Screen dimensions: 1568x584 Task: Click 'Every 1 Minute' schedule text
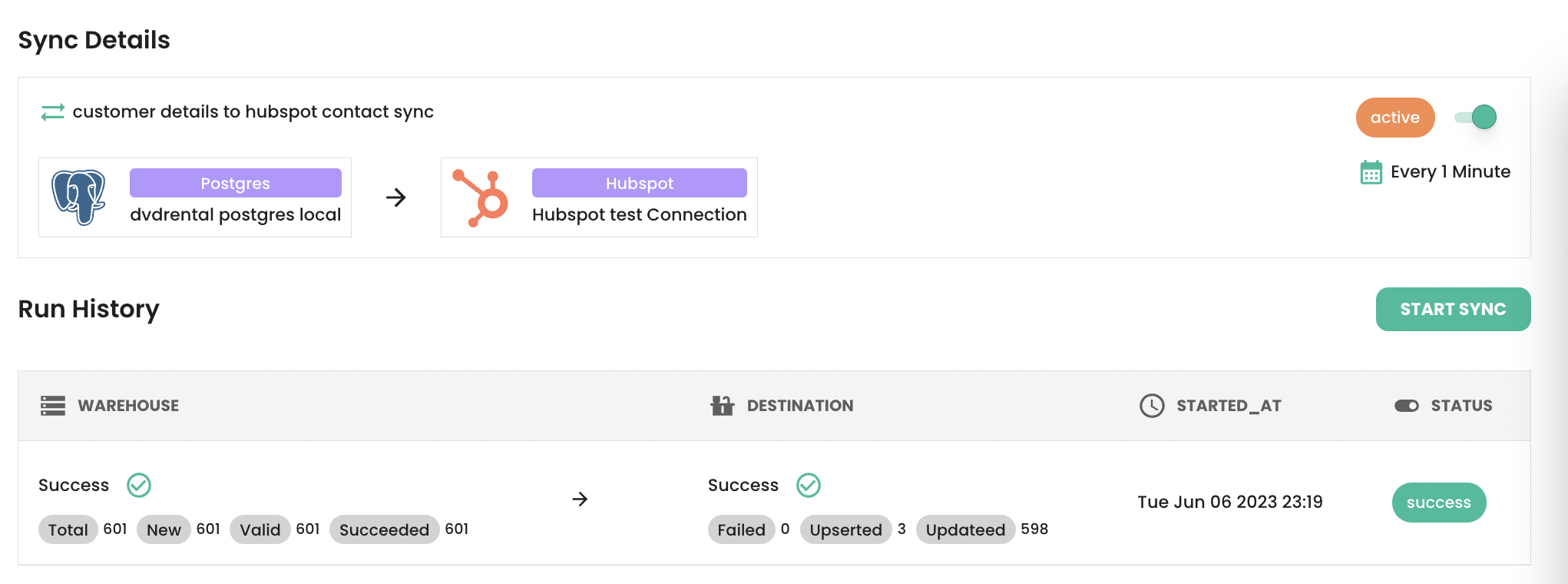coord(1451,171)
